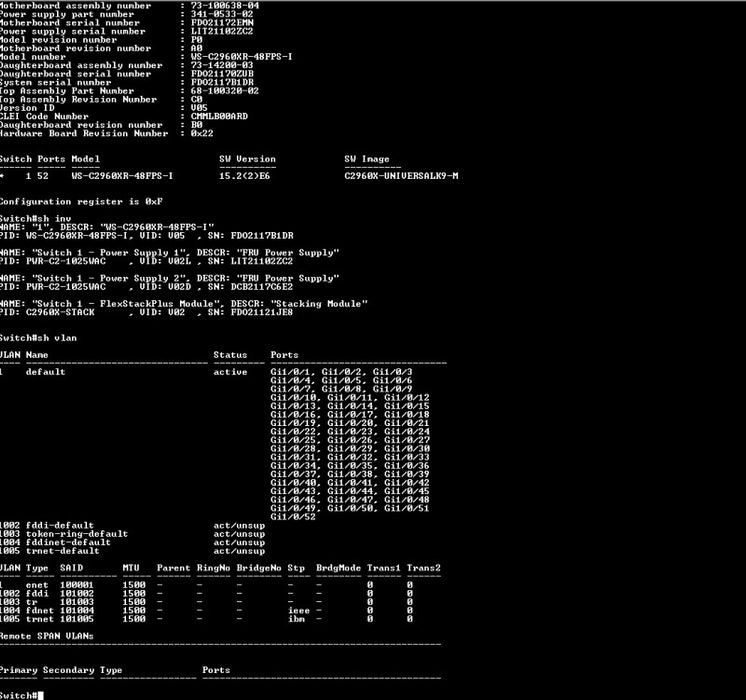Image resolution: width=746 pixels, height=700 pixels.
Task: Select the description "Stacking Module"
Action: tap(319, 304)
